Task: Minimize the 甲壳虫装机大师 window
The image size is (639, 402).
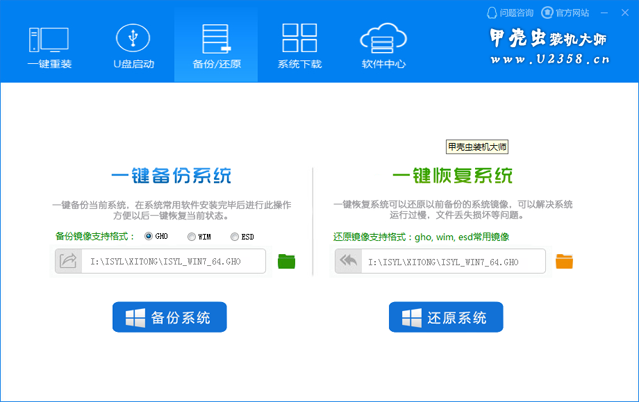Action: 604,13
